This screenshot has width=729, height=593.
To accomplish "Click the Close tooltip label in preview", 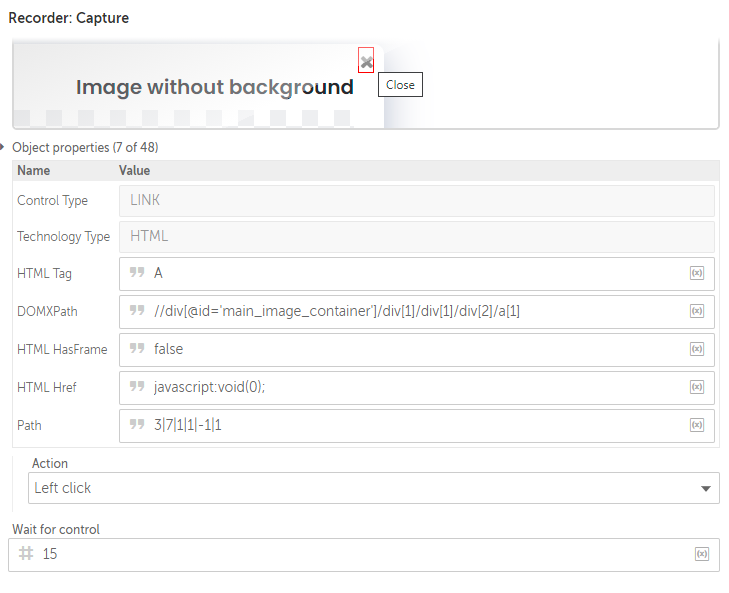I will coord(400,85).
